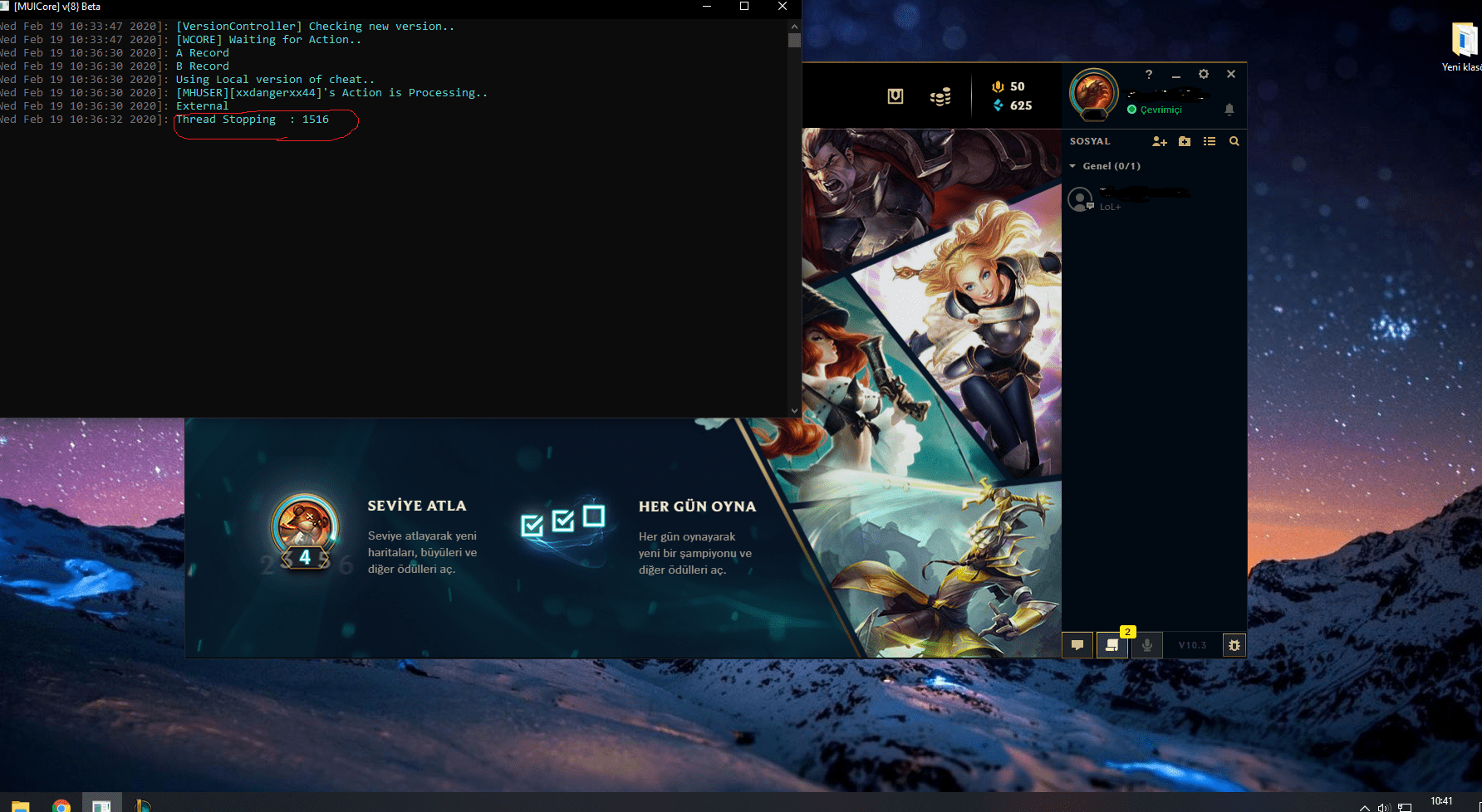Image resolution: width=1482 pixels, height=812 pixels.
Task: Click the HER GÜN OYNA heading
Action: [697, 506]
